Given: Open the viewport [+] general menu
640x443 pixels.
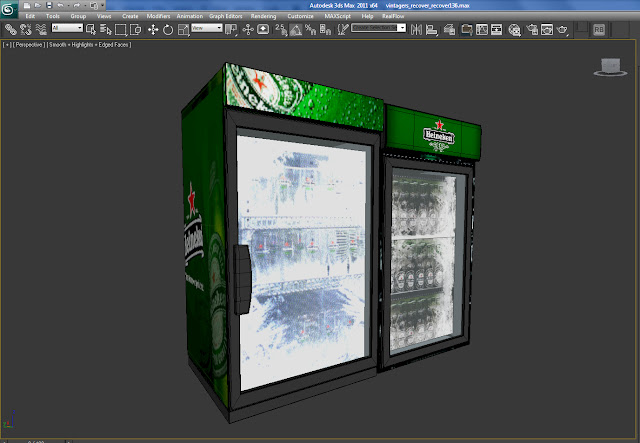Looking at the screenshot, I should (7, 45).
